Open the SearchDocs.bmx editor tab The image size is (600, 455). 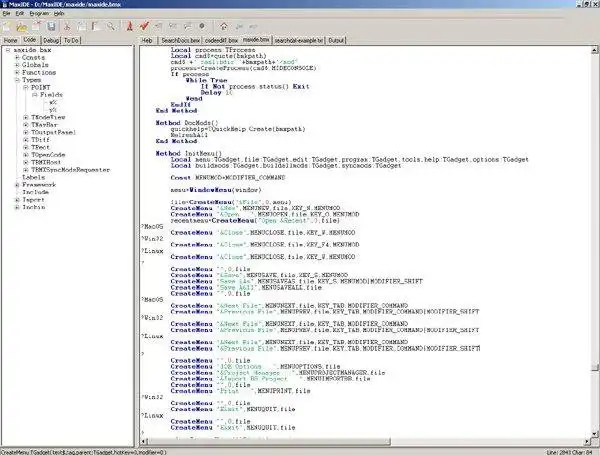coord(180,40)
